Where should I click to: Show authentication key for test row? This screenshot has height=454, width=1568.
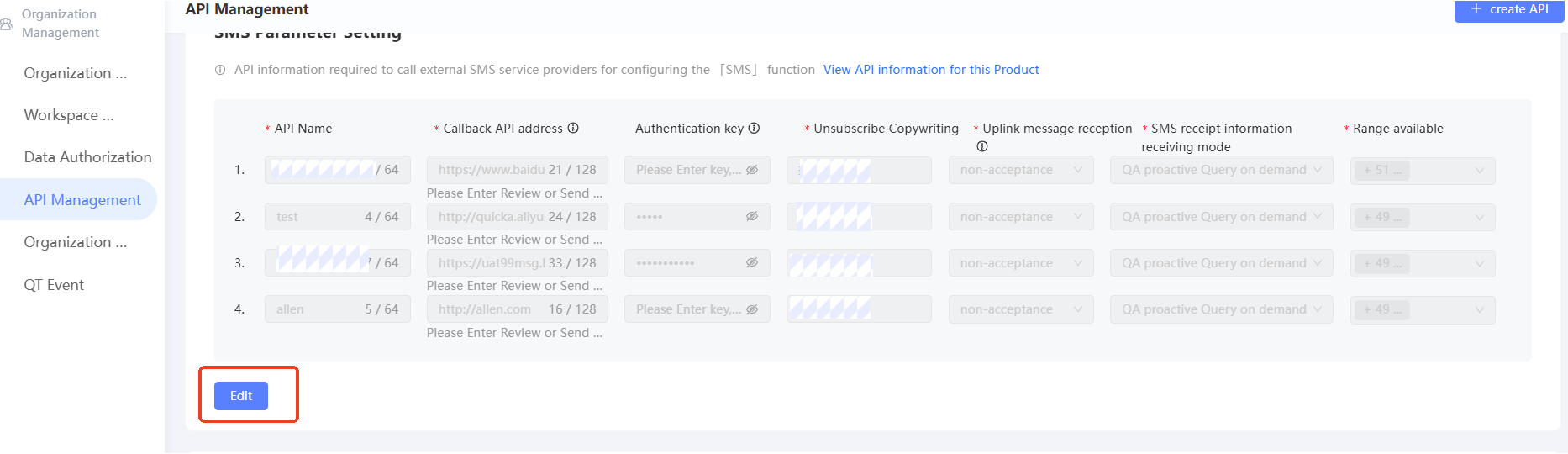(752, 217)
